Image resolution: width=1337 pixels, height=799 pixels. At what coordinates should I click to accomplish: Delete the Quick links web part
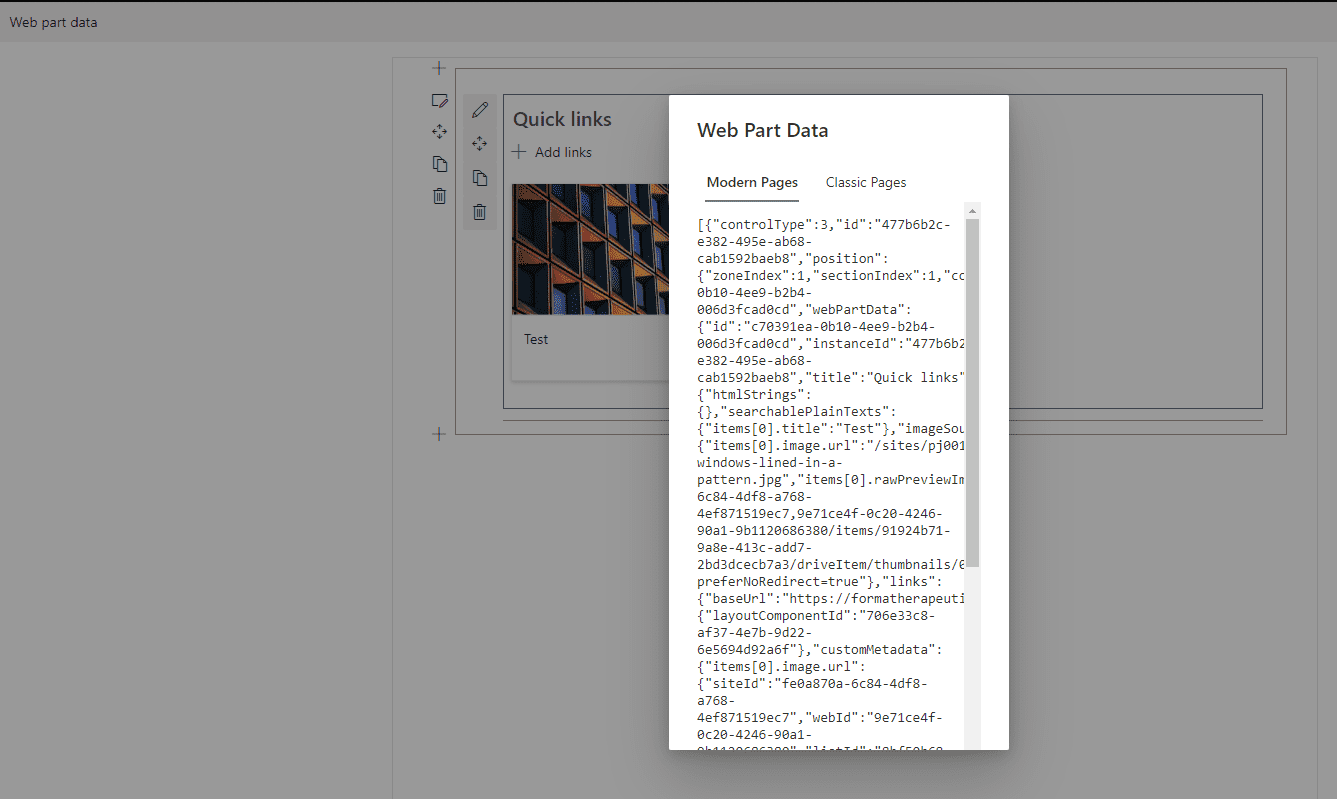480,212
